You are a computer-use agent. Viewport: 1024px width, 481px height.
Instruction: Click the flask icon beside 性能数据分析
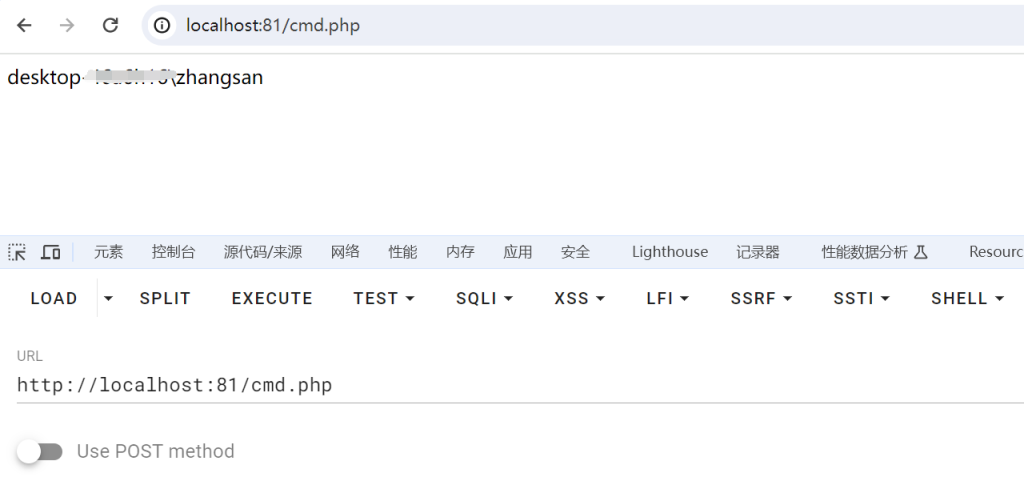[920, 252]
